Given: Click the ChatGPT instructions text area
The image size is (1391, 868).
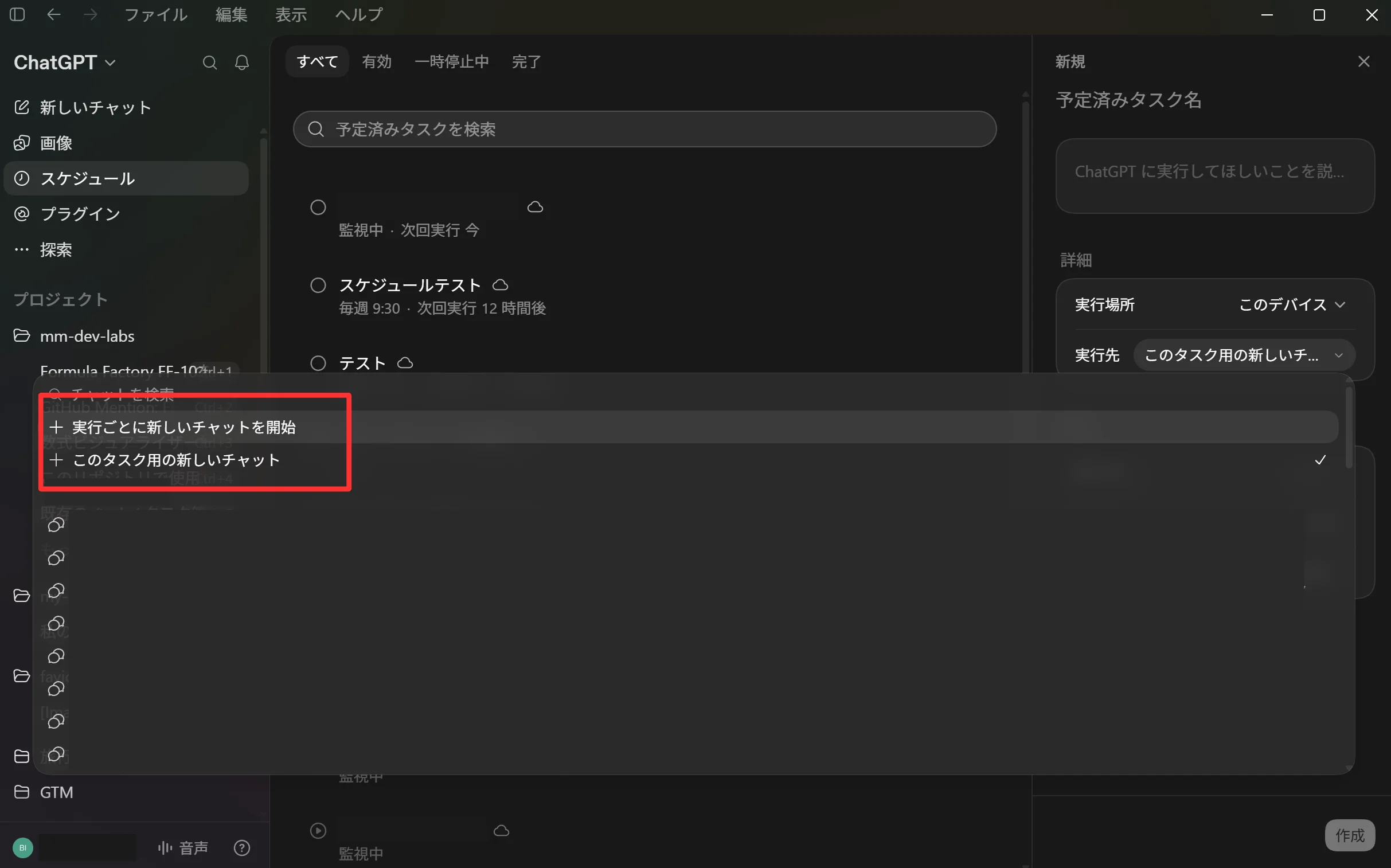Looking at the screenshot, I should [1215, 175].
